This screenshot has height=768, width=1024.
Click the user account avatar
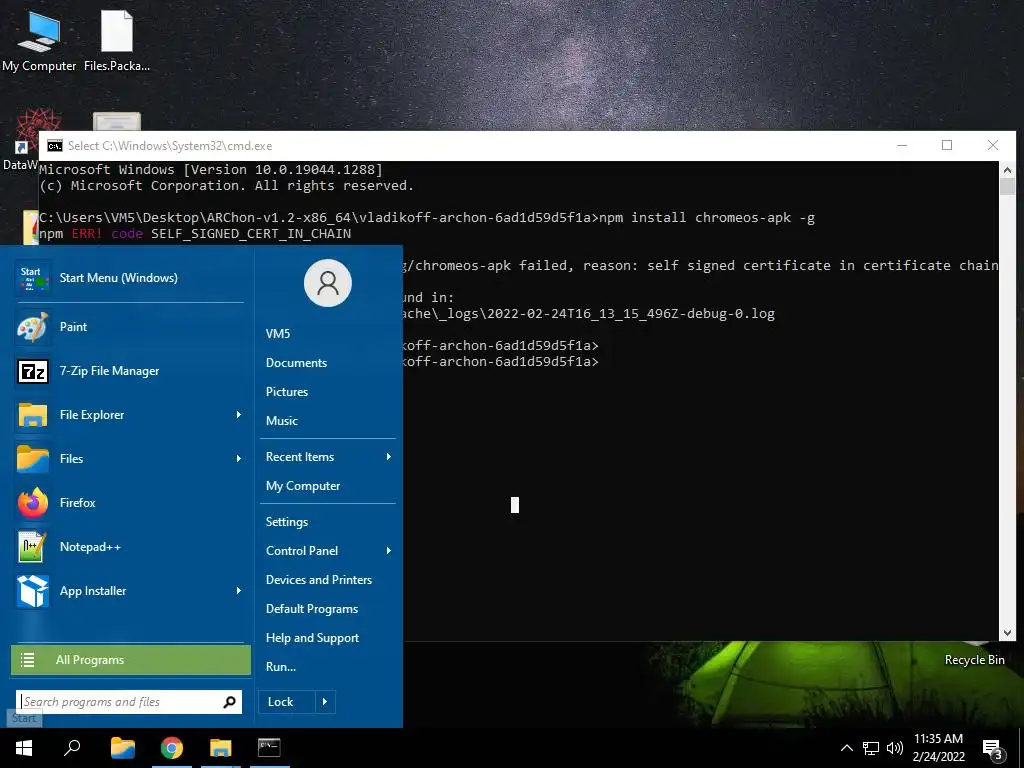pos(328,283)
